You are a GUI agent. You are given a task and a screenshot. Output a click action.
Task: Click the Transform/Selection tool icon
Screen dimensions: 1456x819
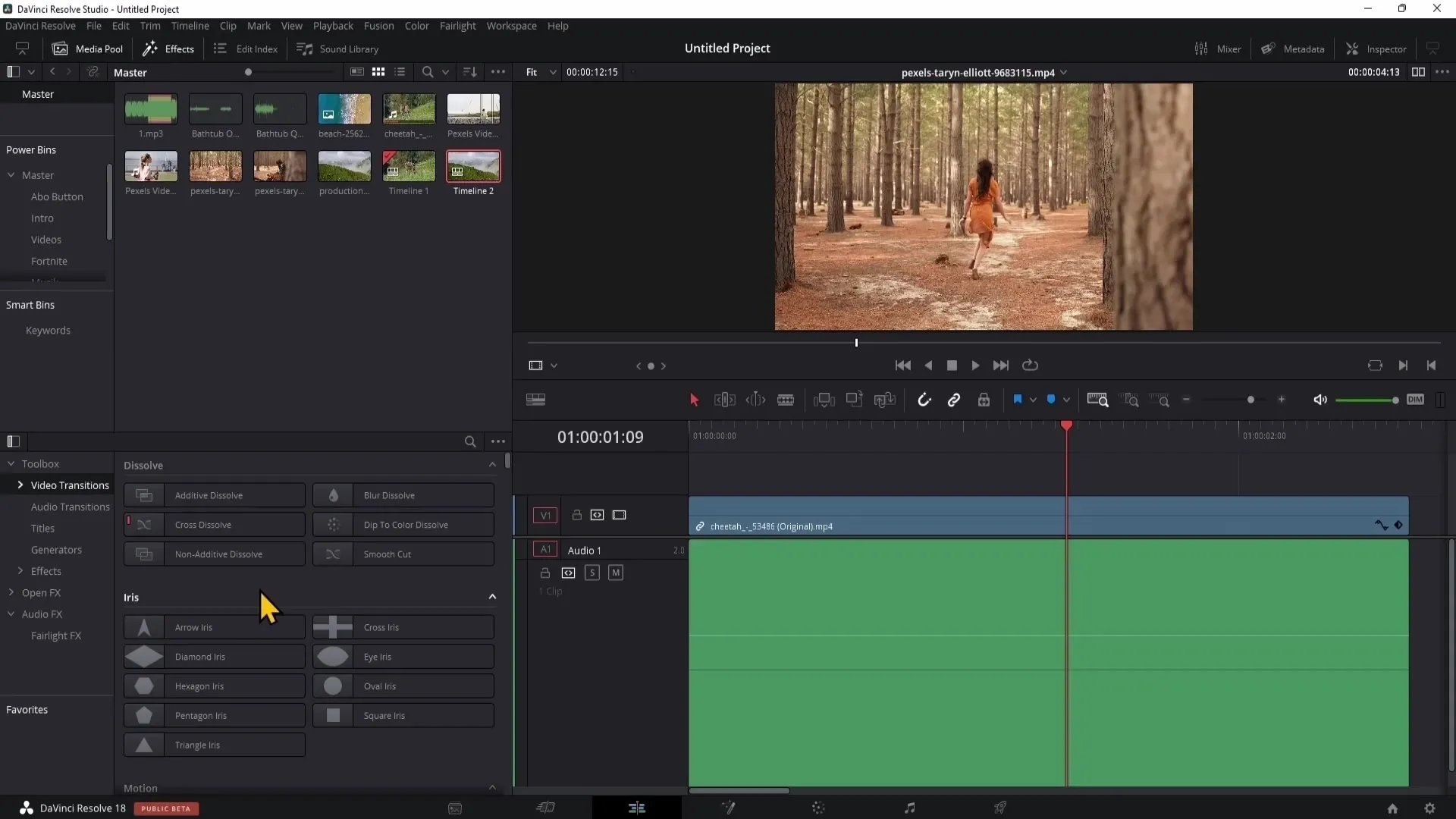(x=693, y=398)
